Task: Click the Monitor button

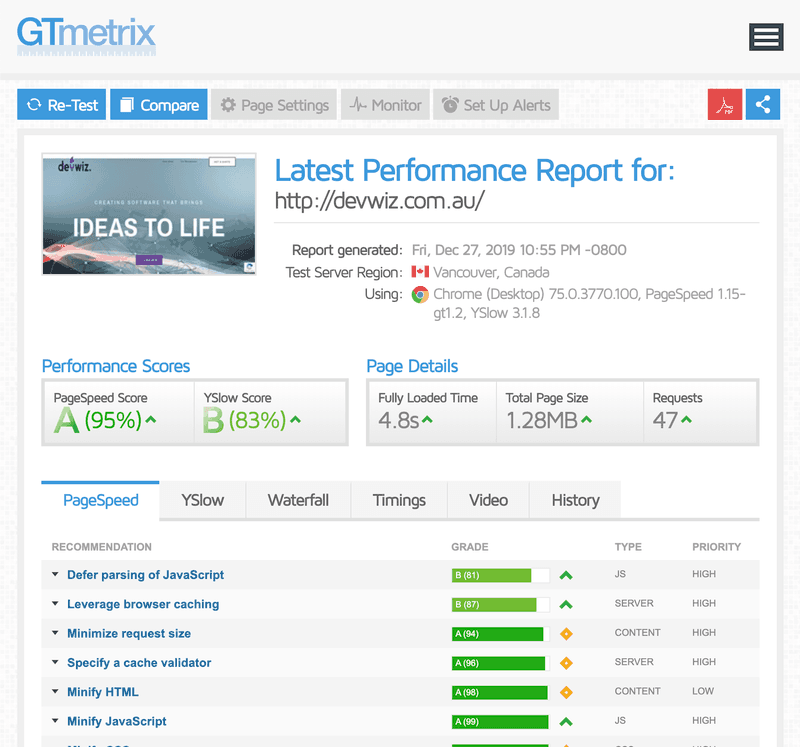Action: pyautogui.click(x=385, y=105)
